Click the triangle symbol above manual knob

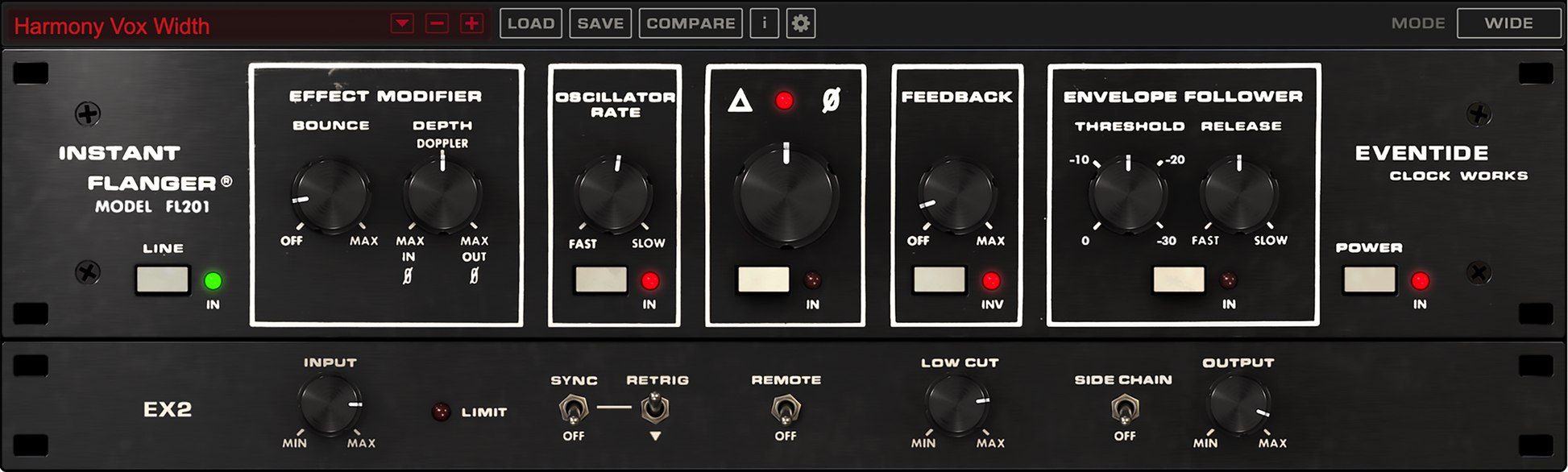[x=740, y=101]
